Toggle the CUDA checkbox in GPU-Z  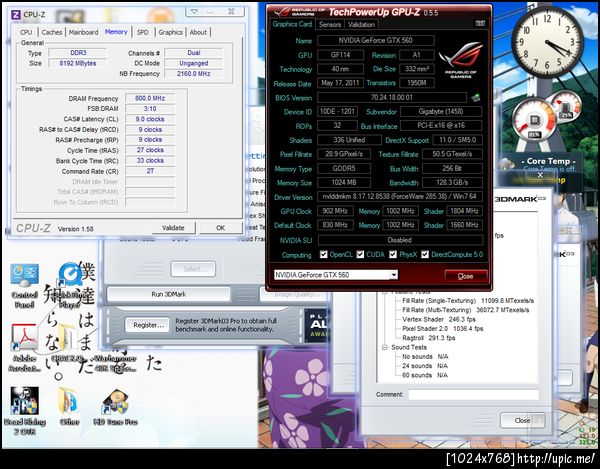coord(360,254)
